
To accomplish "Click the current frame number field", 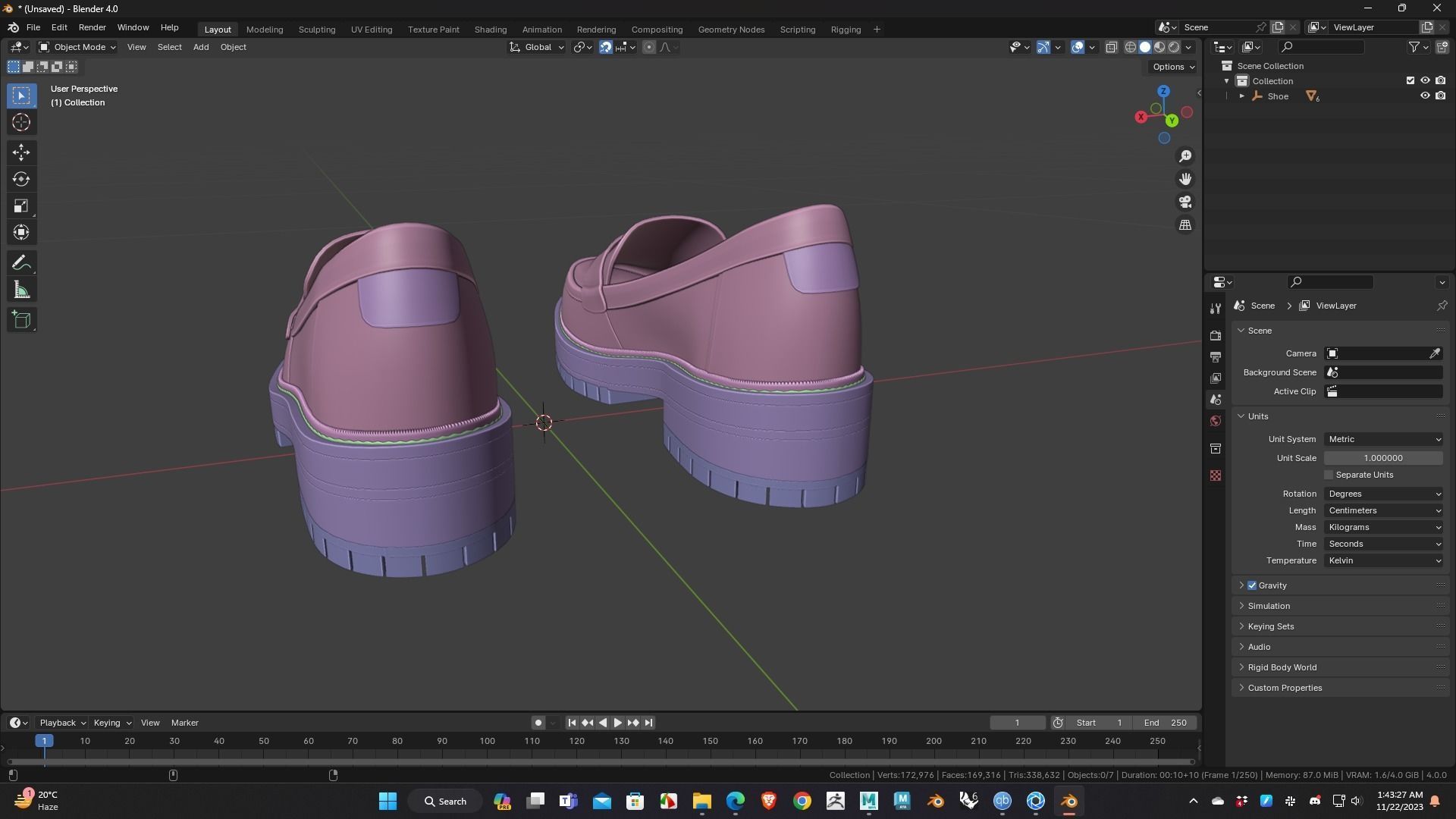I will pos(1017,723).
